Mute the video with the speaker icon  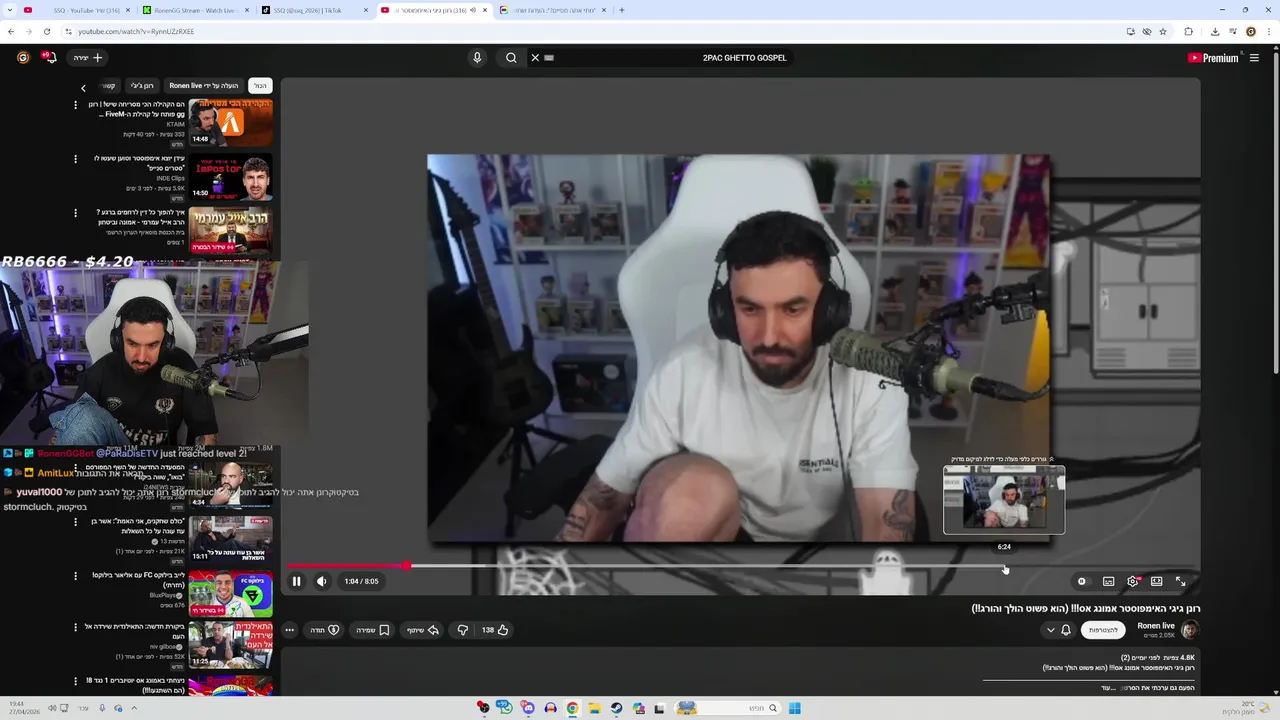[x=321, y=581]
